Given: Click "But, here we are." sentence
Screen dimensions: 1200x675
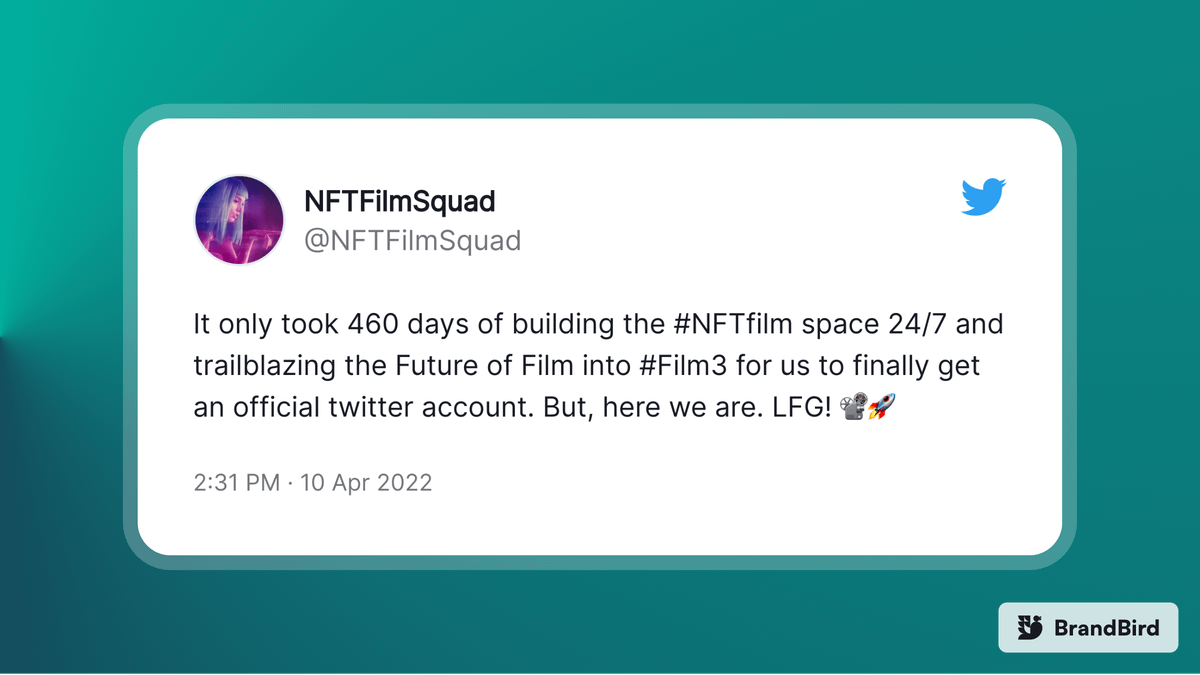Looking at the screenshot, I should [x=656, y=407].
